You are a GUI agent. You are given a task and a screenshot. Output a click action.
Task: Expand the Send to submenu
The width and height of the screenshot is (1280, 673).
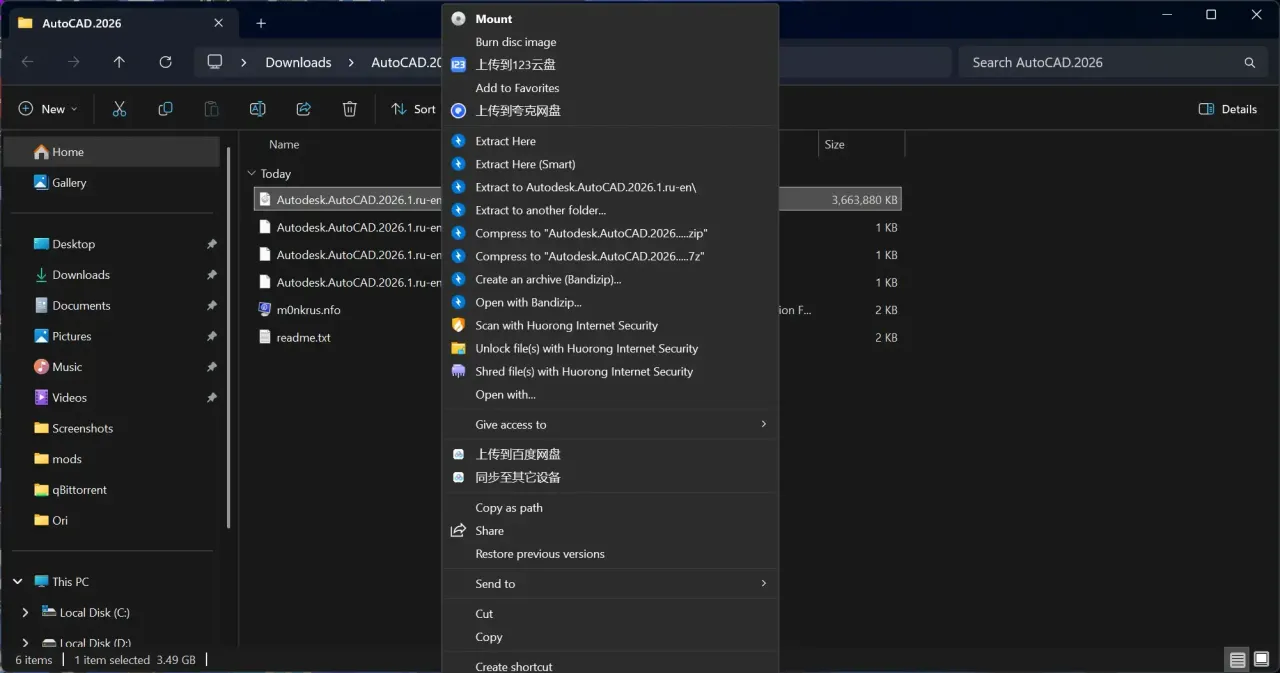pos(611,584)
